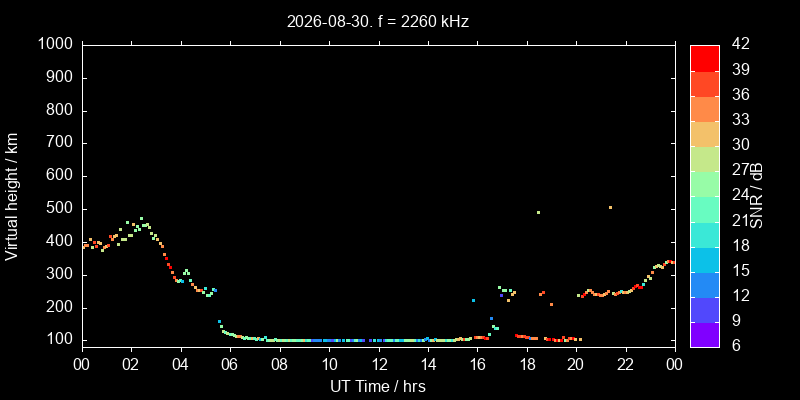Click the cyan data point near 220 km at 16 hrs
The width and height of the screenshot is (800, 400).
[x=473, y=301]
